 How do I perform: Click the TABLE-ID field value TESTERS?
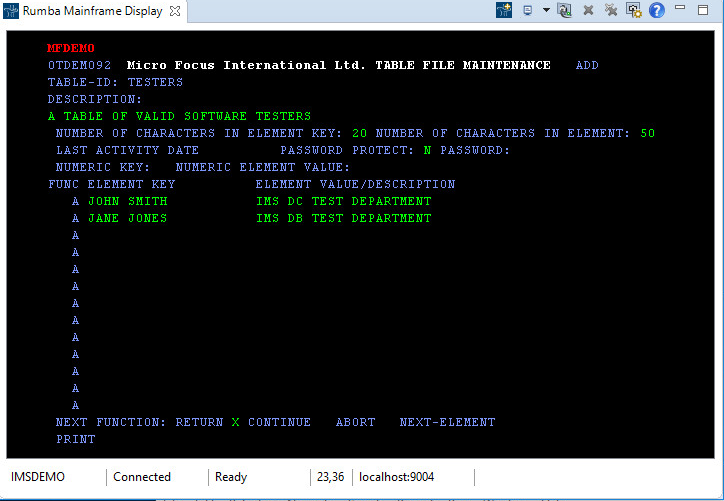[155, 82]
